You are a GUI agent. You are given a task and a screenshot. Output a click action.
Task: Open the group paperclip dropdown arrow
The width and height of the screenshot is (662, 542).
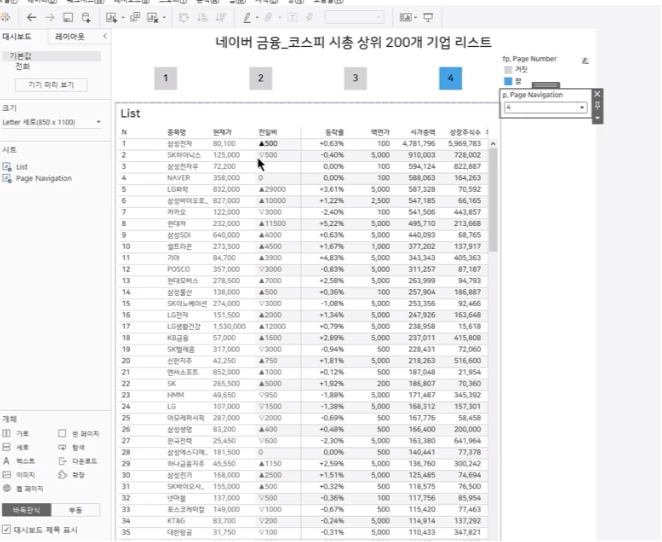pos(279,18)
